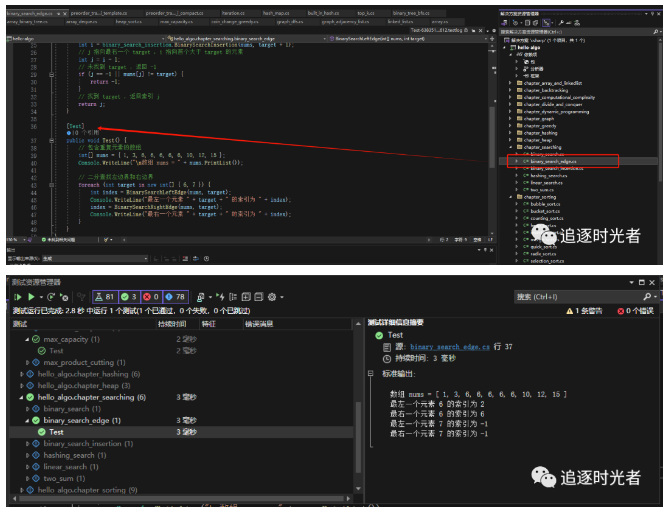Click the test list horizontal scrollbar

tap(182, 498)
